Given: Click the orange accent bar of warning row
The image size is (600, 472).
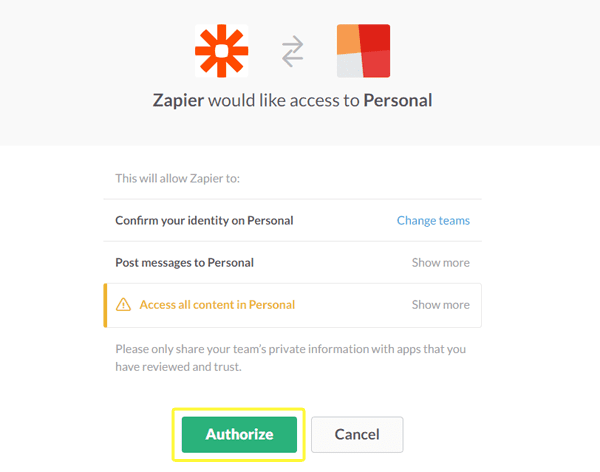Looking at the screenshot, I should coord(105,305).
